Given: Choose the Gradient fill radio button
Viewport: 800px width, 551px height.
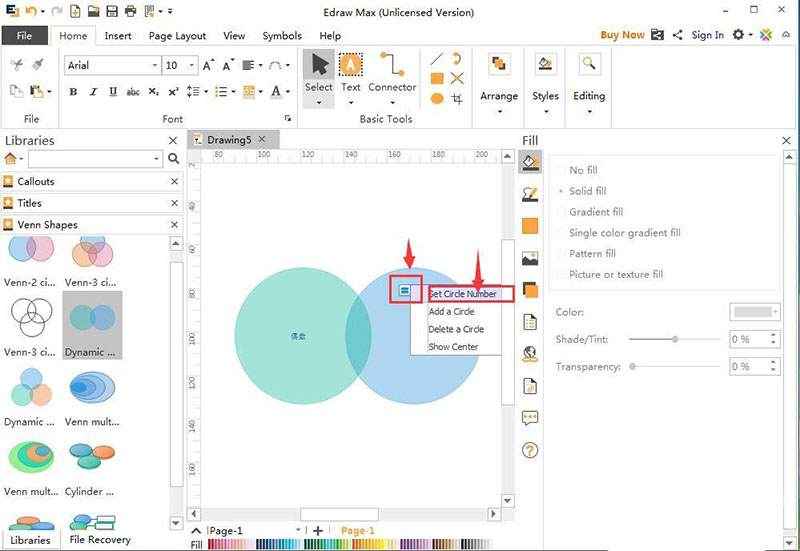Looking at the screenshot, I should [x=562, y=212].
